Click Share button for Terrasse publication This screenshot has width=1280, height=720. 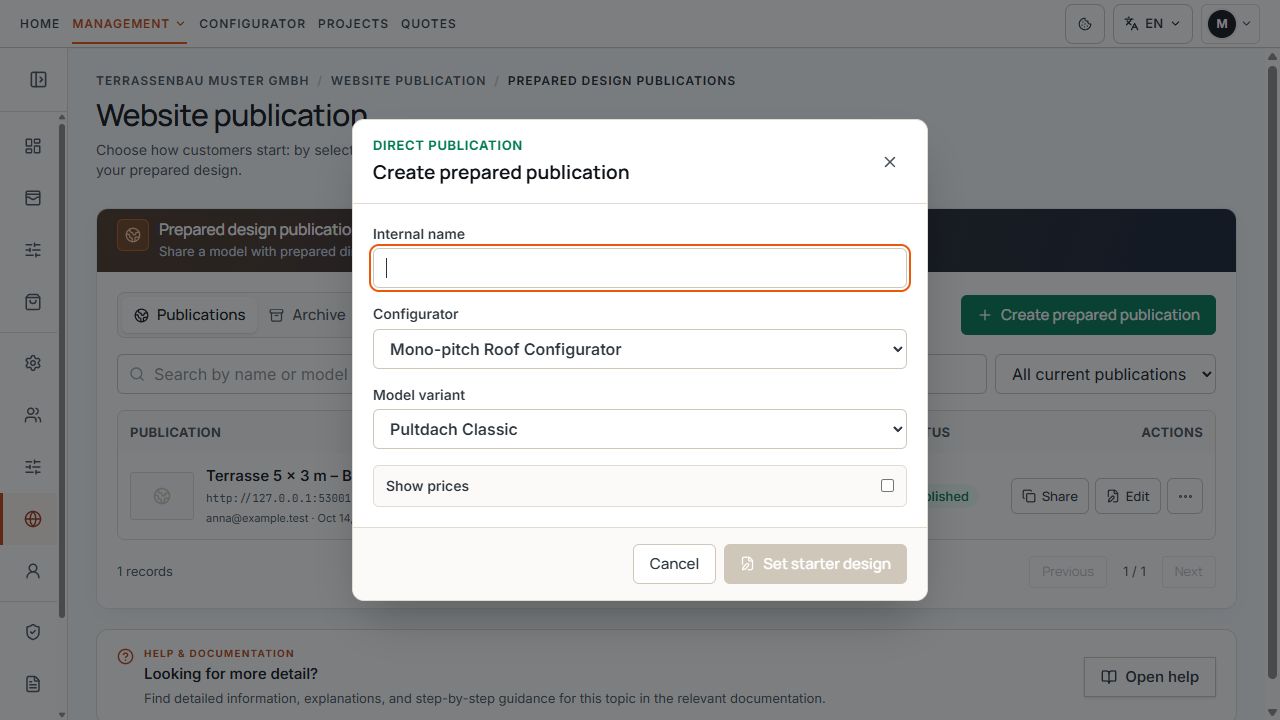[x=1049, y=496]
